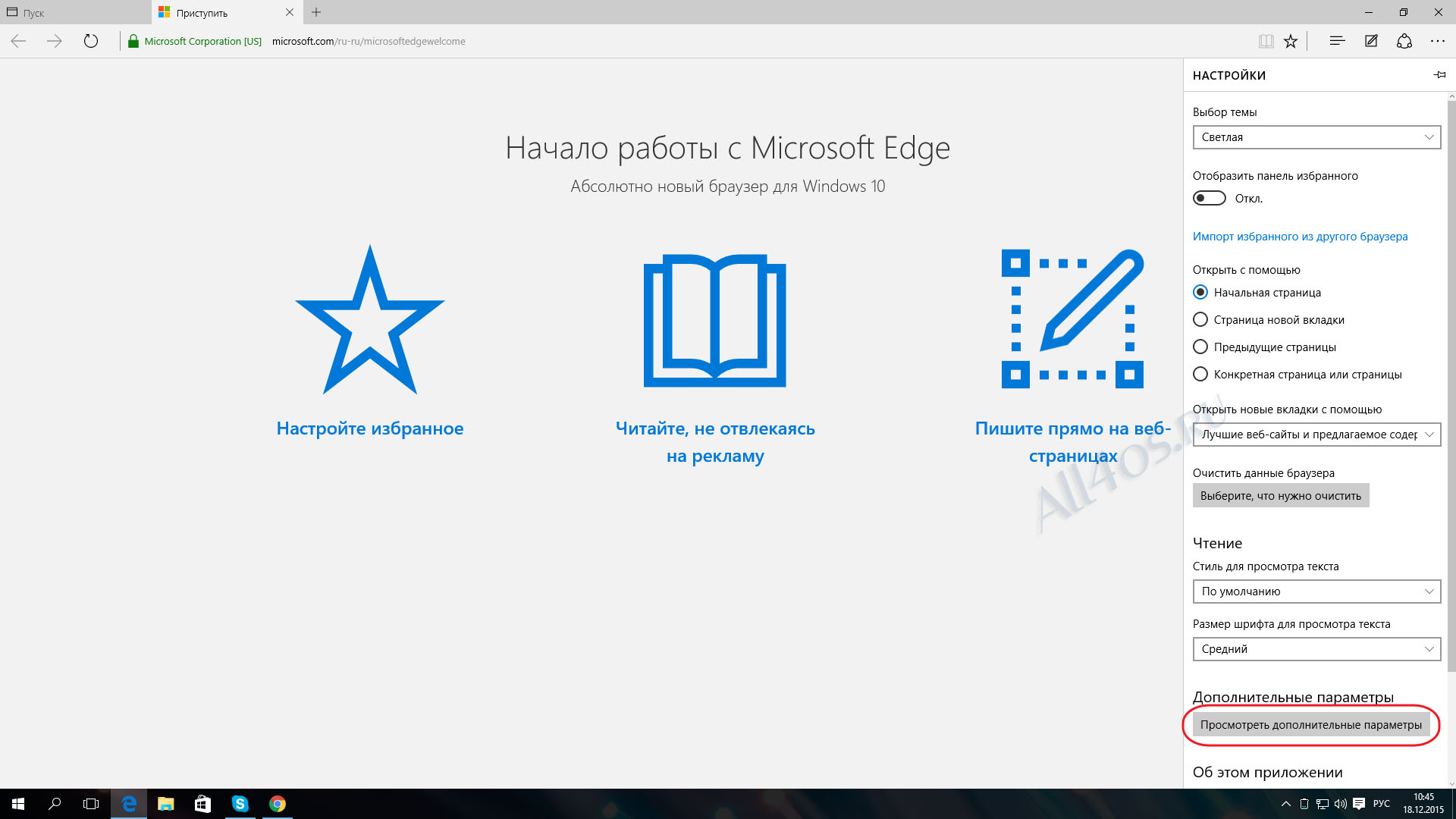The width and height of the screenshot is (1456, 819).
Task: Click the taskbar clock and date
Action: coord(1423,804)
